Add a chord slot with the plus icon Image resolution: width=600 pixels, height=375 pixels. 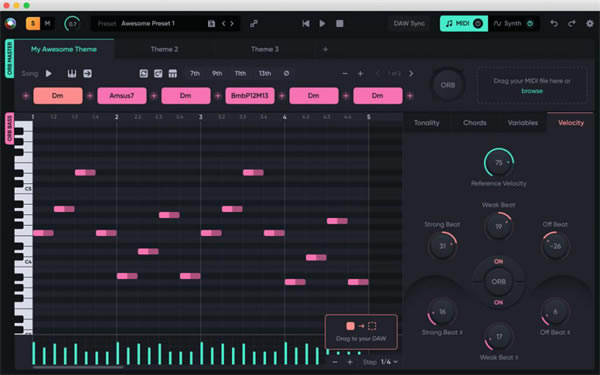pos(360,73)
